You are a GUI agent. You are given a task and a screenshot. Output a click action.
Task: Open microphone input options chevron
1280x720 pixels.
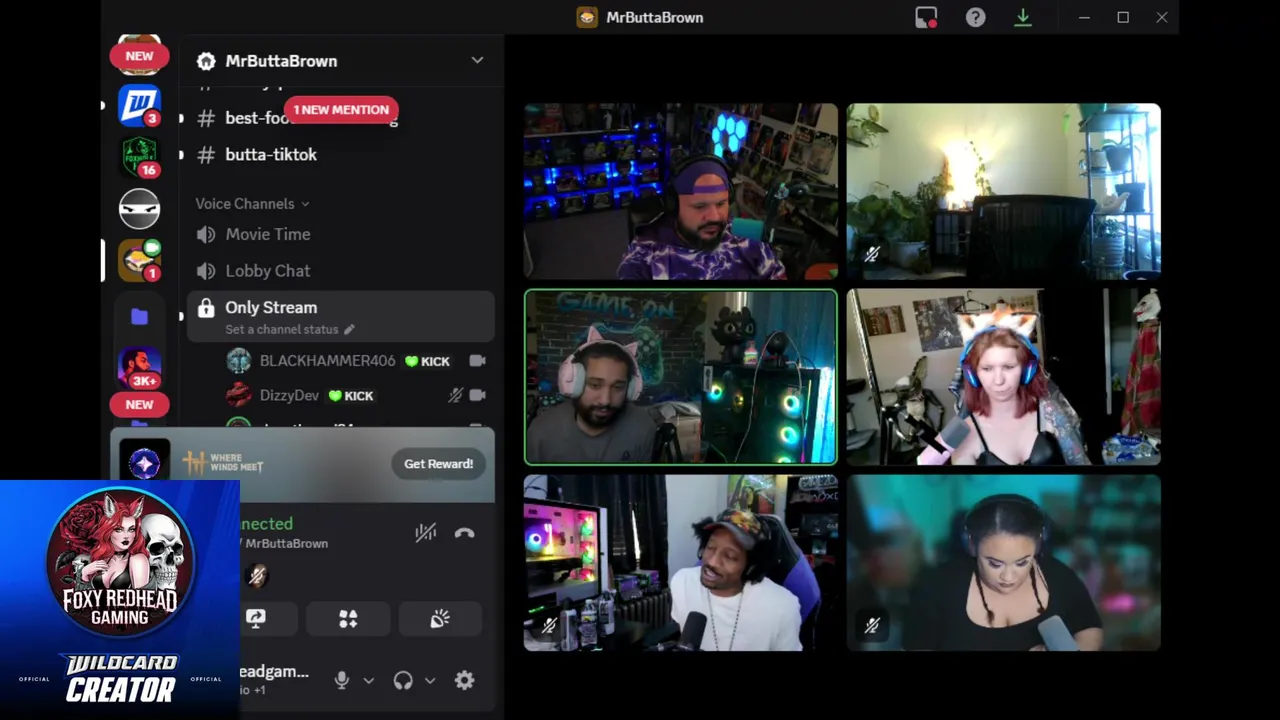pyautogui.click(x=368, y=680)
